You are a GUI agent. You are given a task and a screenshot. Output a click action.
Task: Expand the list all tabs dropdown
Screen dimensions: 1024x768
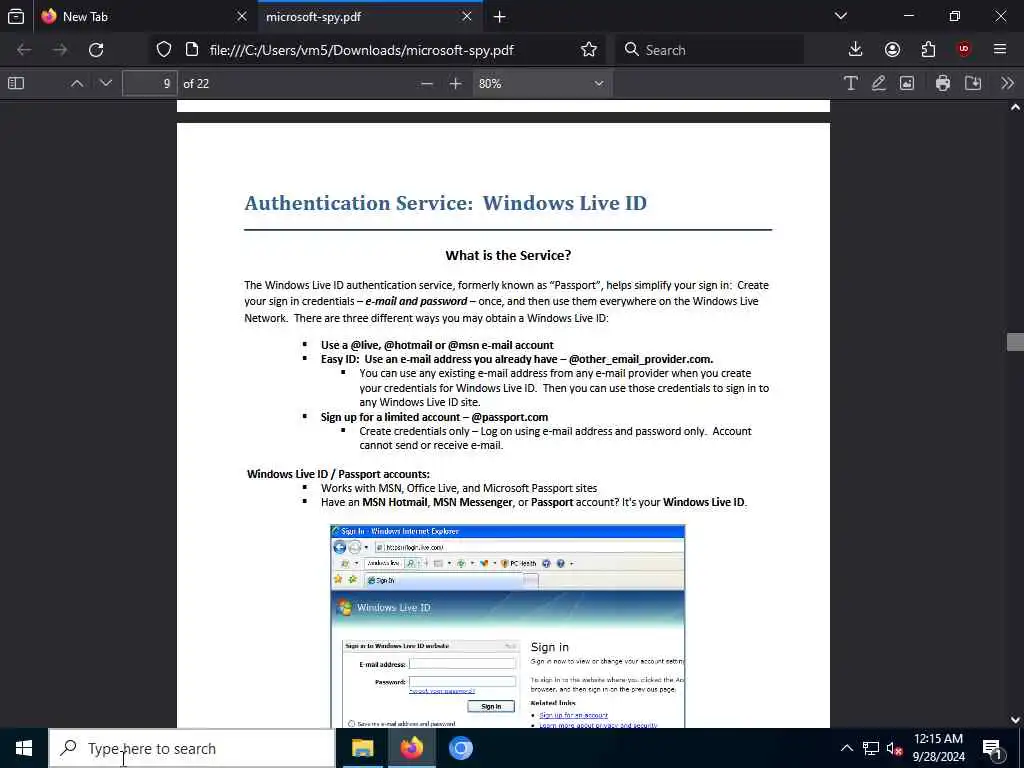[x=841, y=16]
